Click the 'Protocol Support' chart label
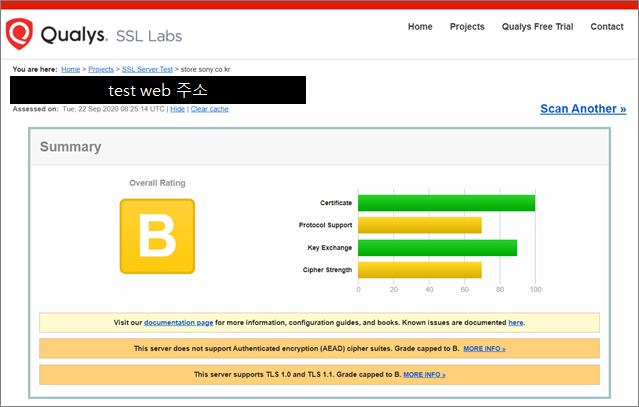639x407 pixels. pyautogui.click(x=325, y=225)
